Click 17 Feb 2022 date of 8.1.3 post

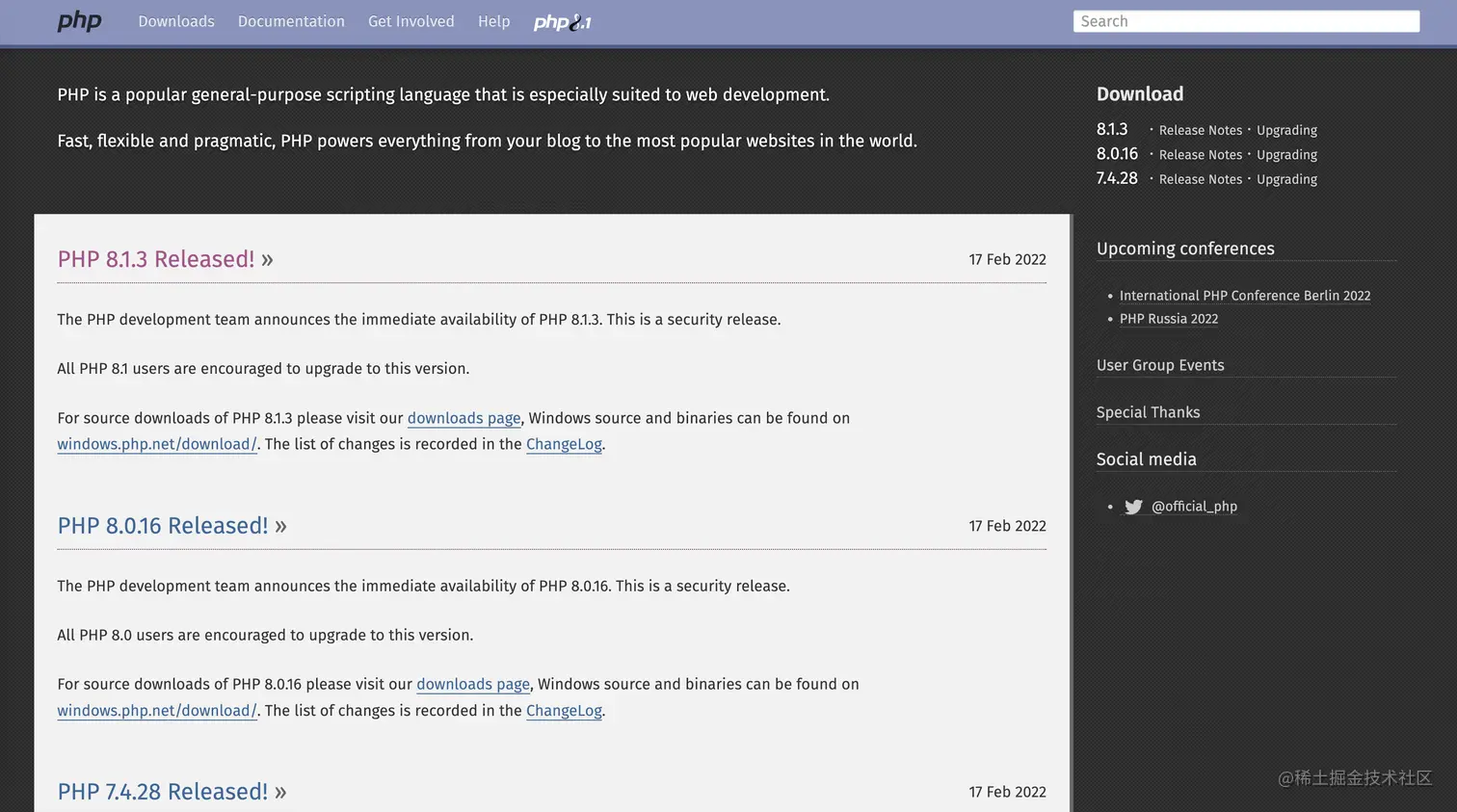pyautogui.click(x=1007, y=259)
